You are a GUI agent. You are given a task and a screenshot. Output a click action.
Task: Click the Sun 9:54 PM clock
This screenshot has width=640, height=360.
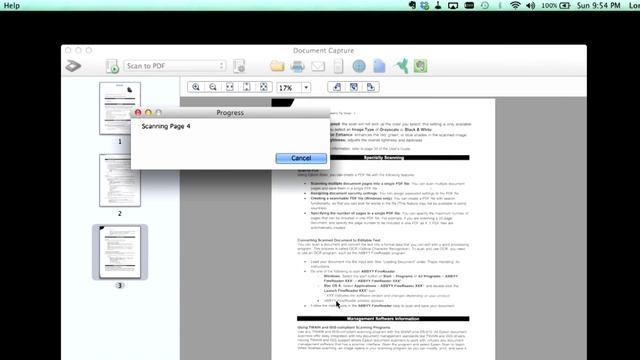tap(598, 5)
